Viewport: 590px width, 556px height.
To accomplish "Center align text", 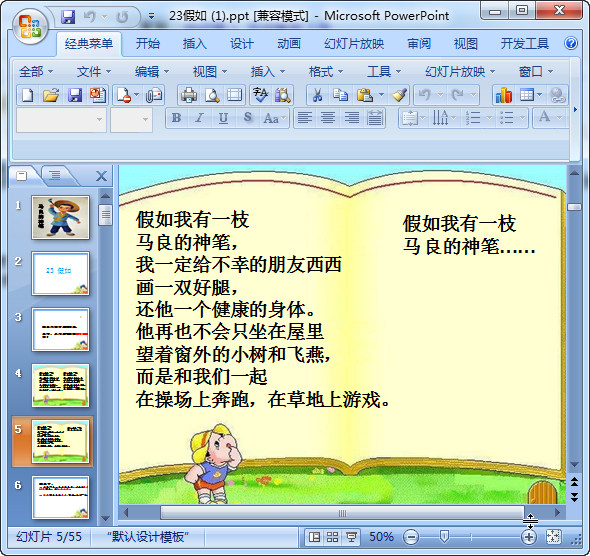I will point(328,118).
